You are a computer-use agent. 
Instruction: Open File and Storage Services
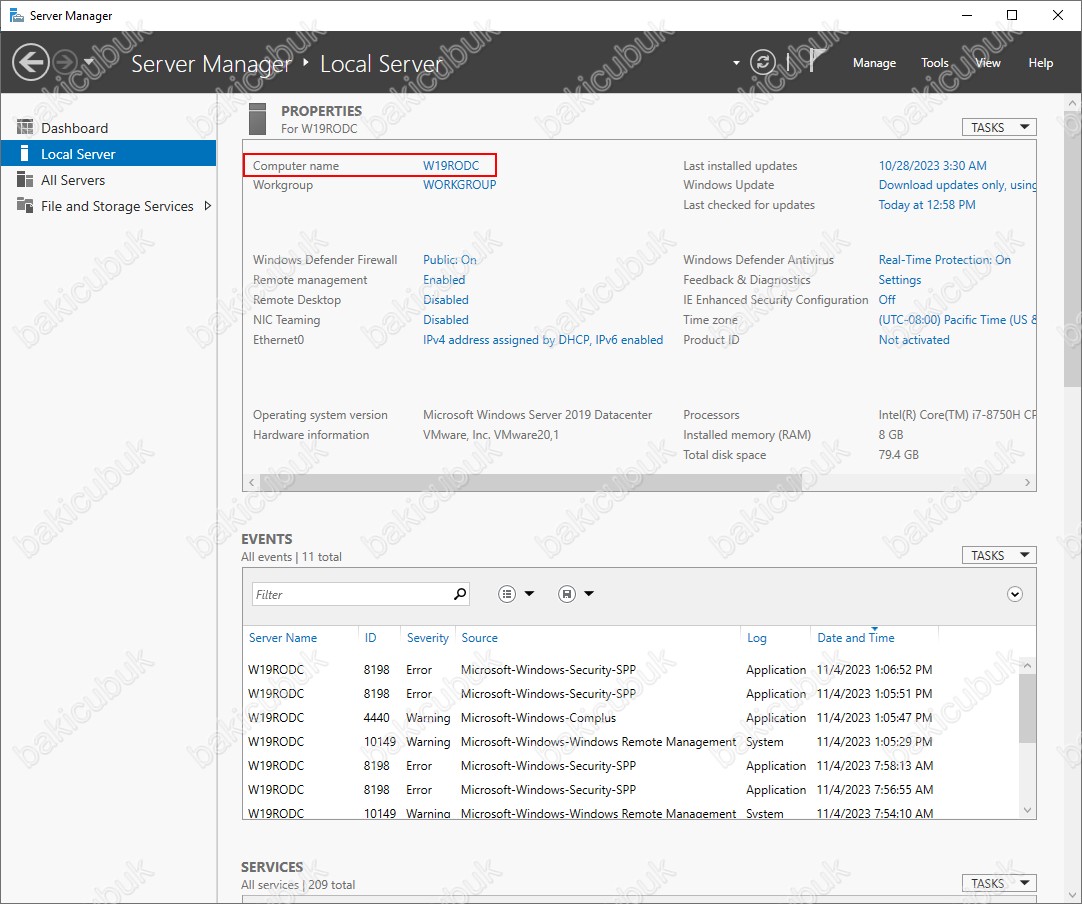tap(108, 206)
